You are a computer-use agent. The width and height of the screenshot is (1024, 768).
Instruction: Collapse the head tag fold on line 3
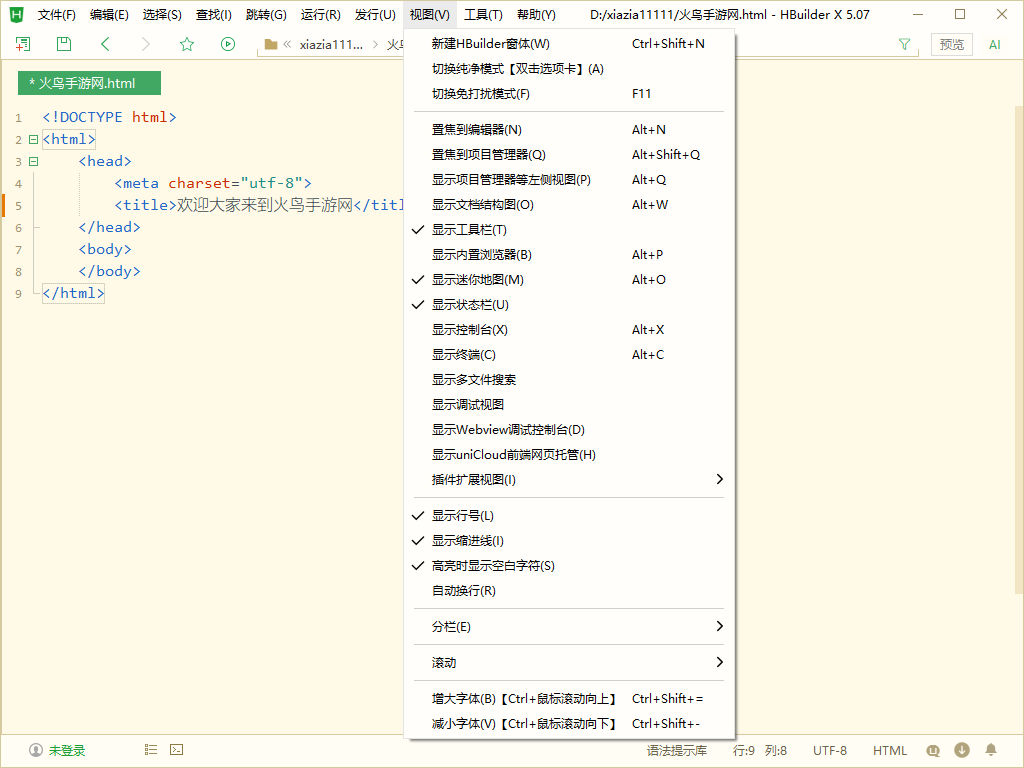click(x=33, y=161)
